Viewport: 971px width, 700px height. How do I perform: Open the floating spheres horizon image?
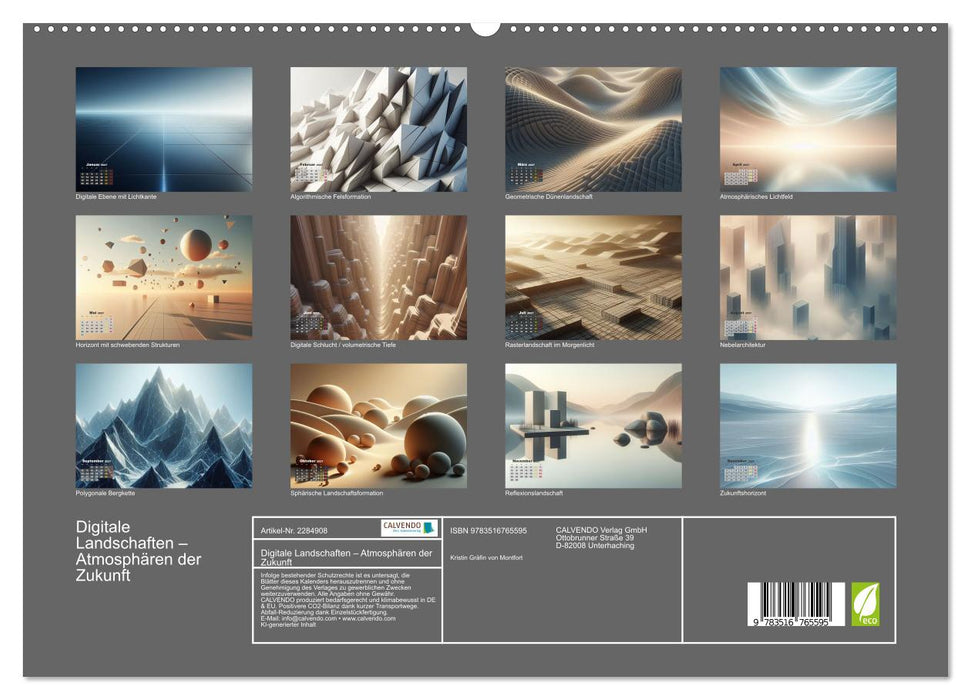pos(163,278)
